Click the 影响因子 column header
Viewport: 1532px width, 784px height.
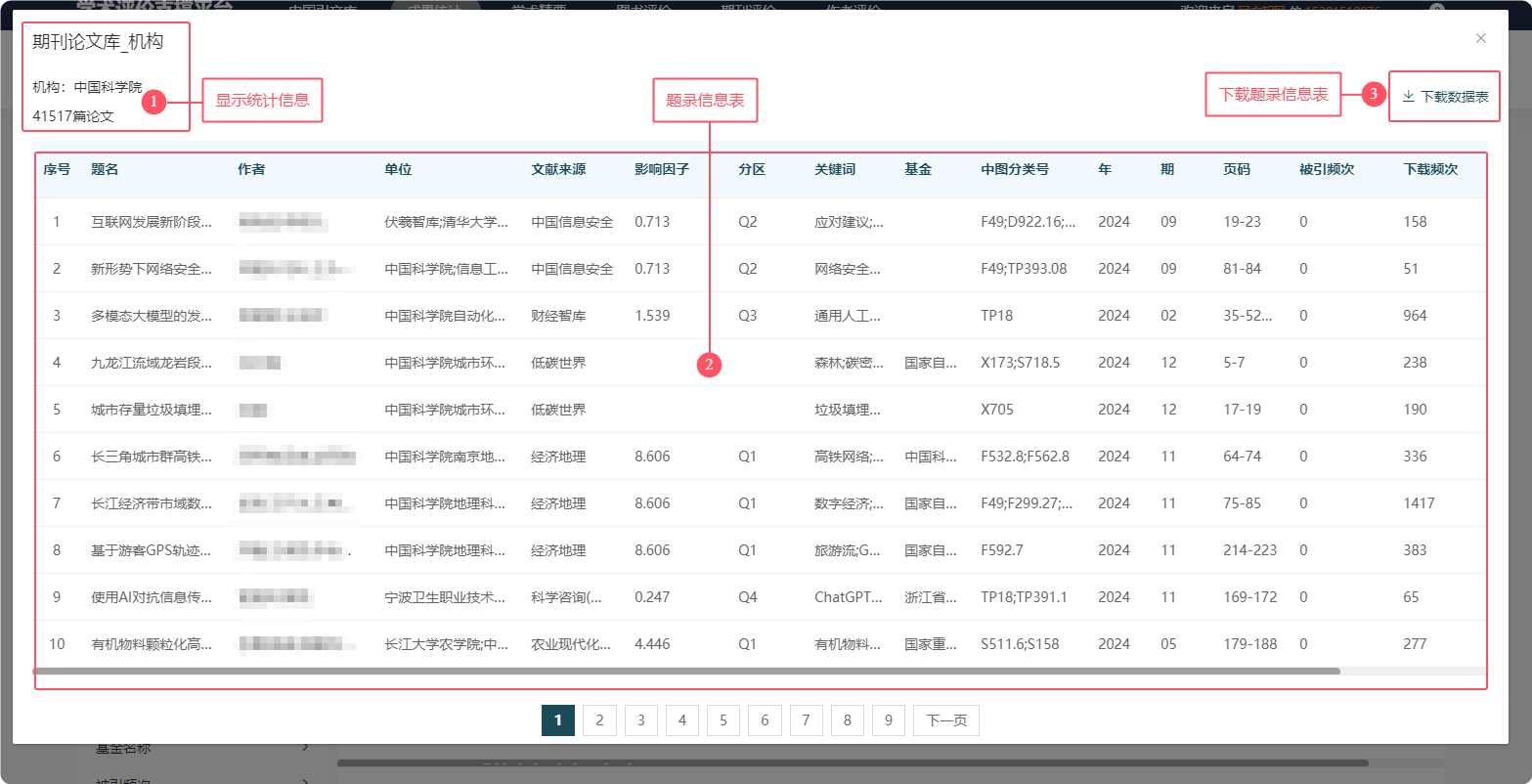662,169
